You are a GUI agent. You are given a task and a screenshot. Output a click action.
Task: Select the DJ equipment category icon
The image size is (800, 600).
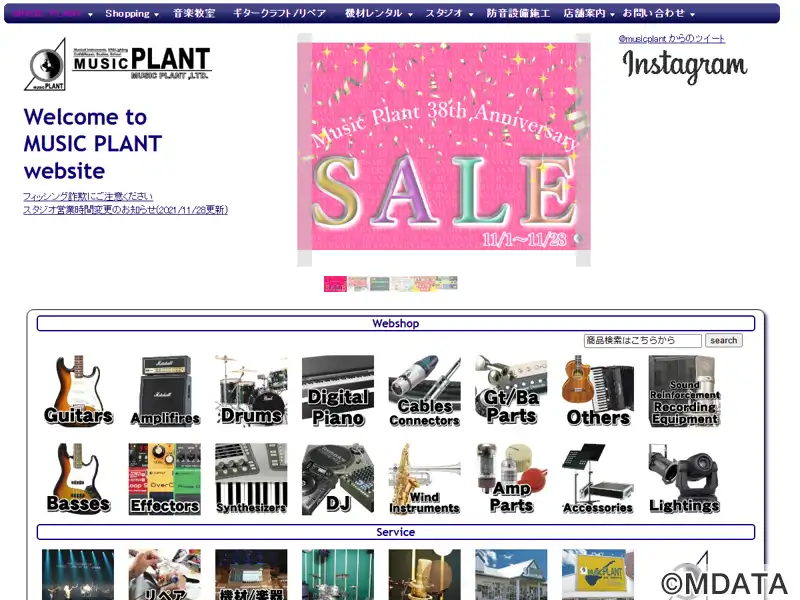[x=338, y=479]
